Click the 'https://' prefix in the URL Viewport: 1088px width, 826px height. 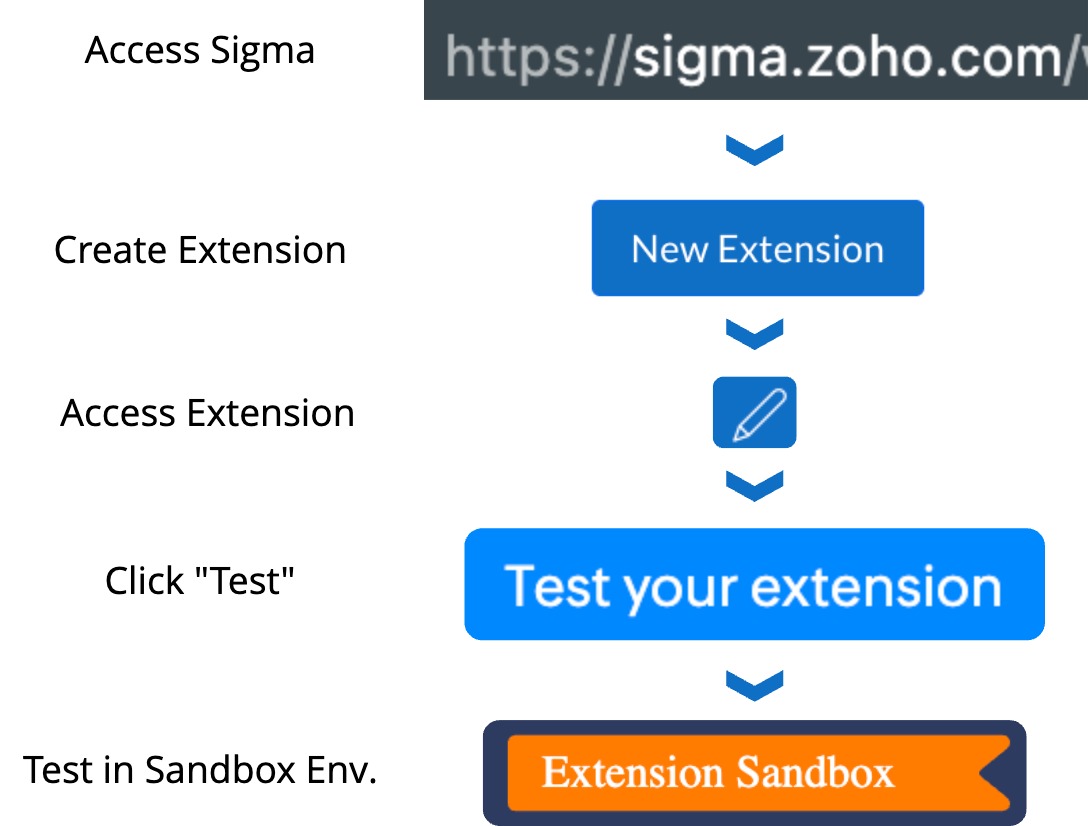tap(538, 58)
